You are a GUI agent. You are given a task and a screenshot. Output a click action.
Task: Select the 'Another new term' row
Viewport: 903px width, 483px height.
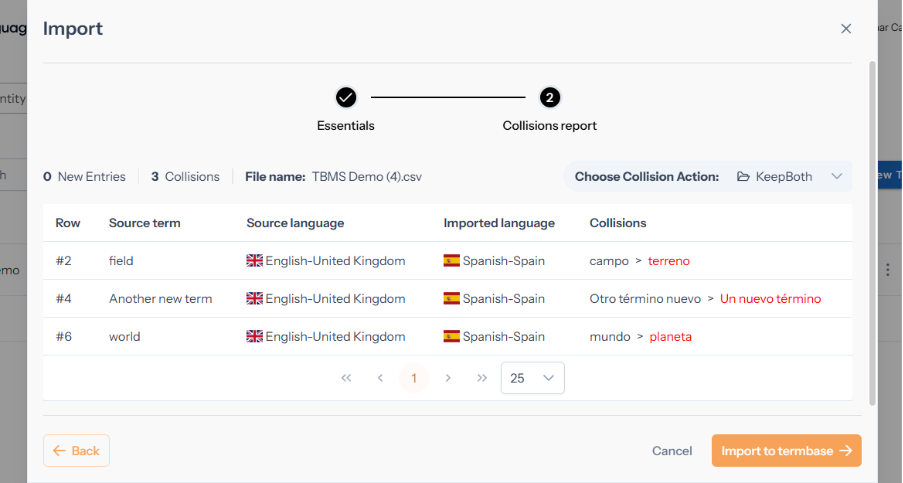[160, 299]
